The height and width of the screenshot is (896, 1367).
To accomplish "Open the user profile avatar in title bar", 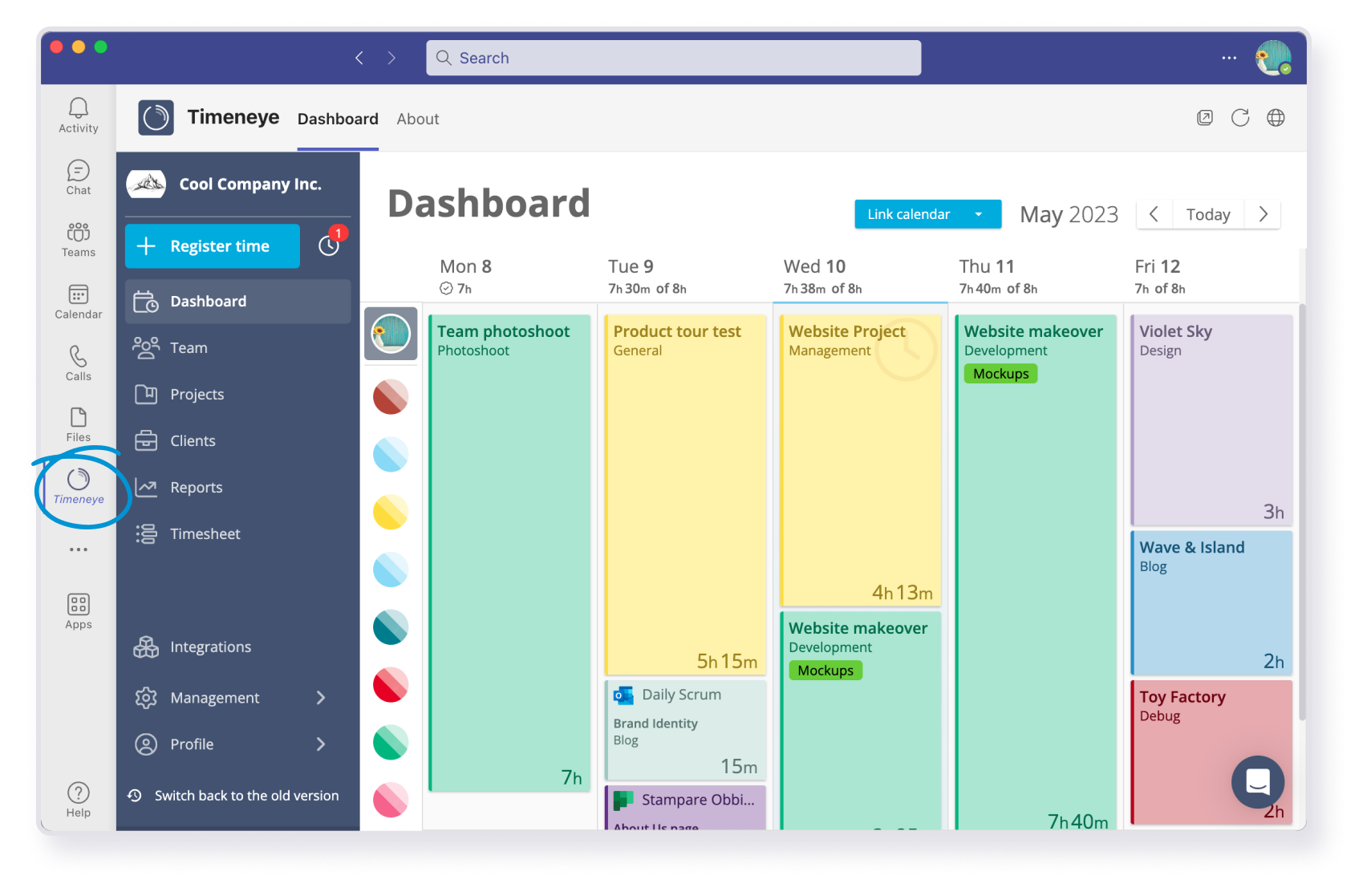I will point(1273,58).
